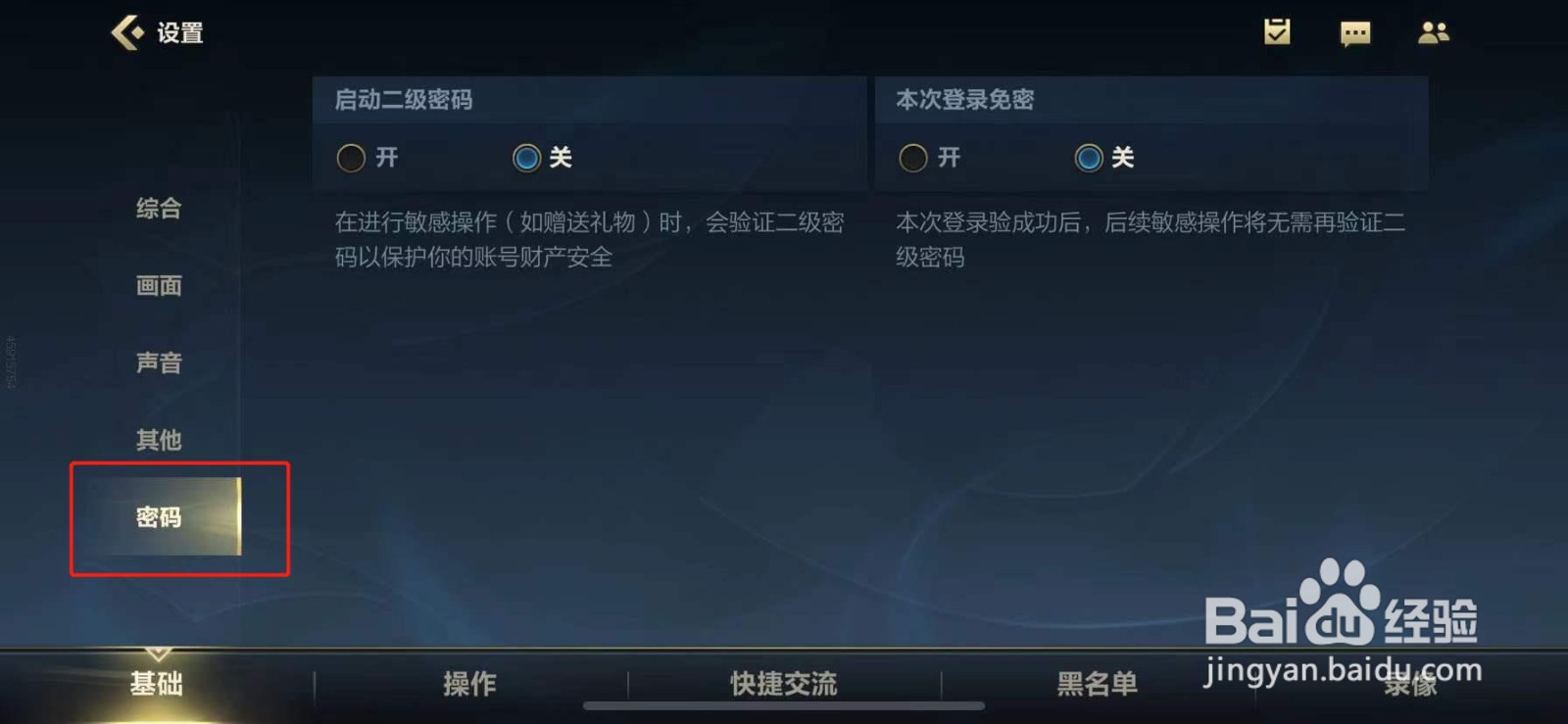Click the 设置 title text
This screenshot has height=724, width=1568.
click(180, 33)
